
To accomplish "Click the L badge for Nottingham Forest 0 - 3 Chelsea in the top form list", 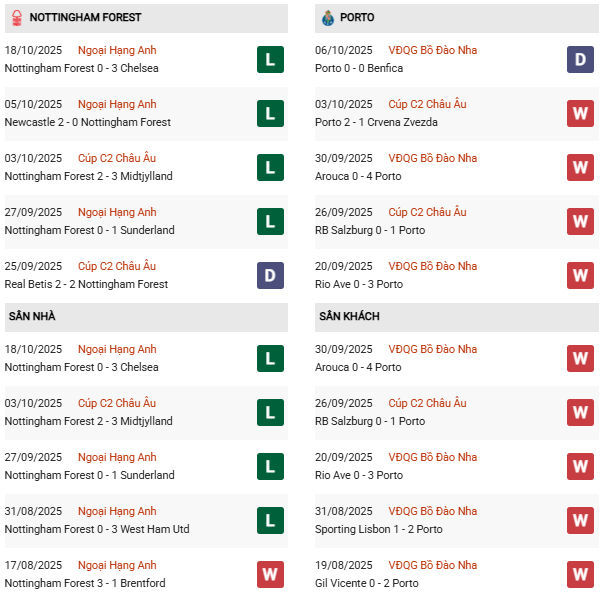I will pyautogui.click(x=270, y=59).
